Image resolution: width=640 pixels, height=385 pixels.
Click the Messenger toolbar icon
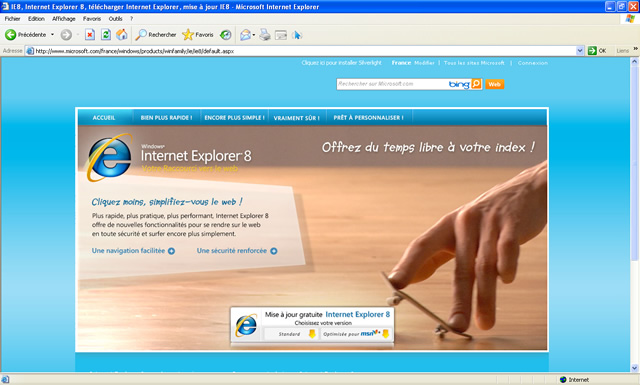297,35
